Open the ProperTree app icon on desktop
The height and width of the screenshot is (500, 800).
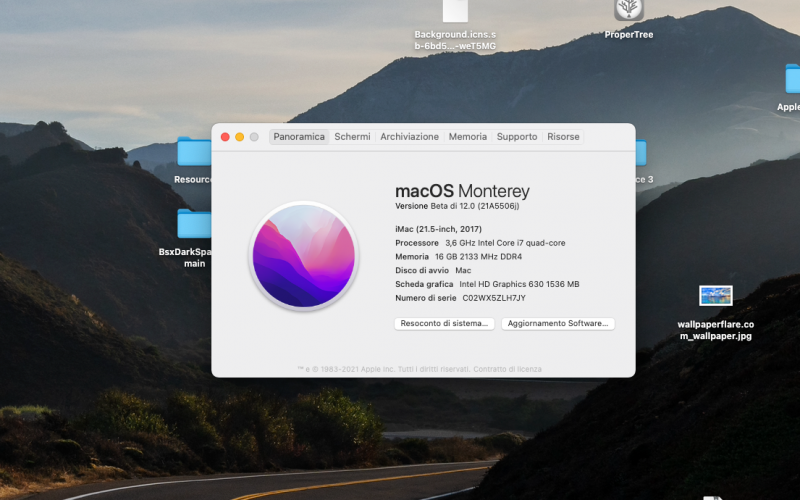628,10
